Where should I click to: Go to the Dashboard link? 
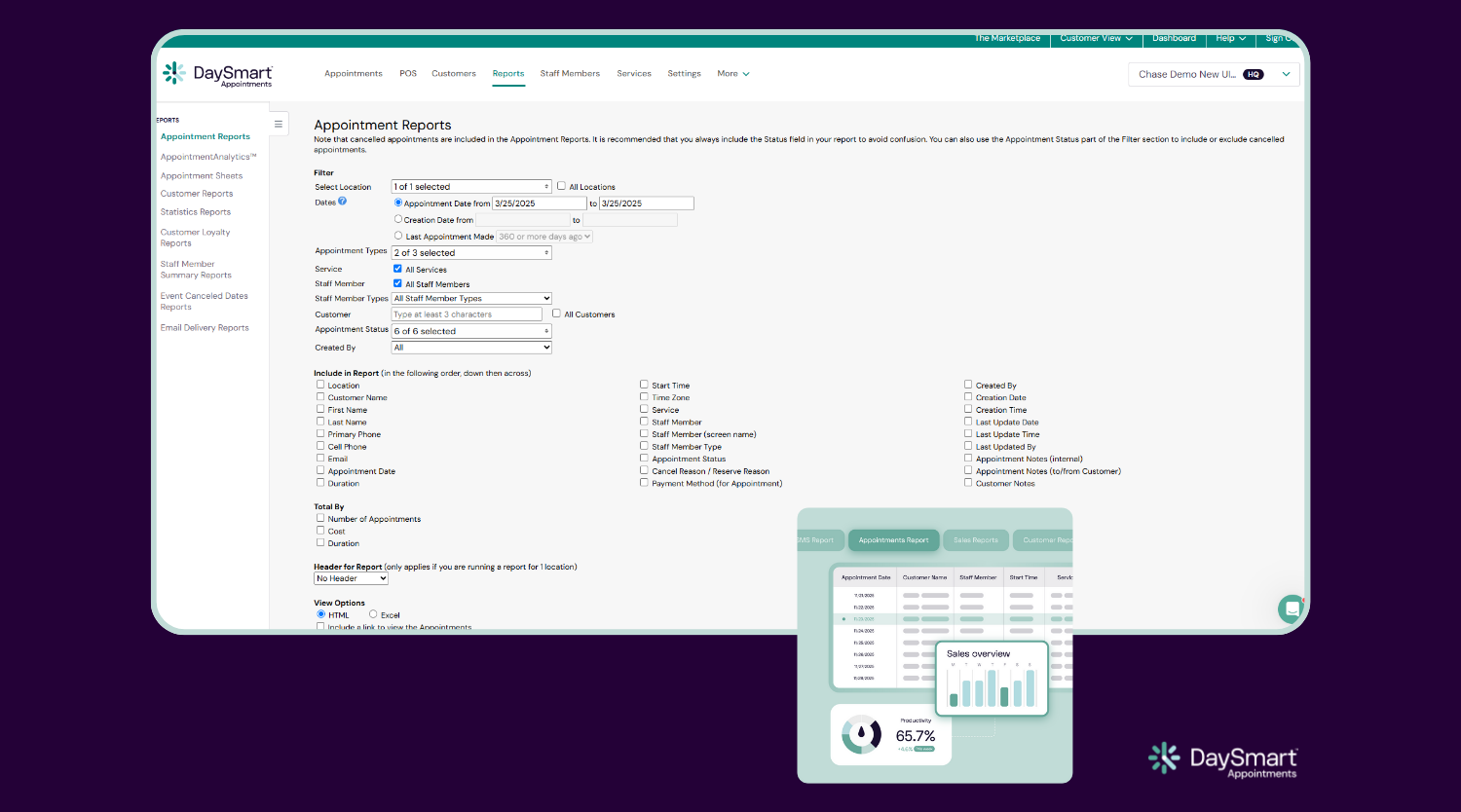(1174, 39)
